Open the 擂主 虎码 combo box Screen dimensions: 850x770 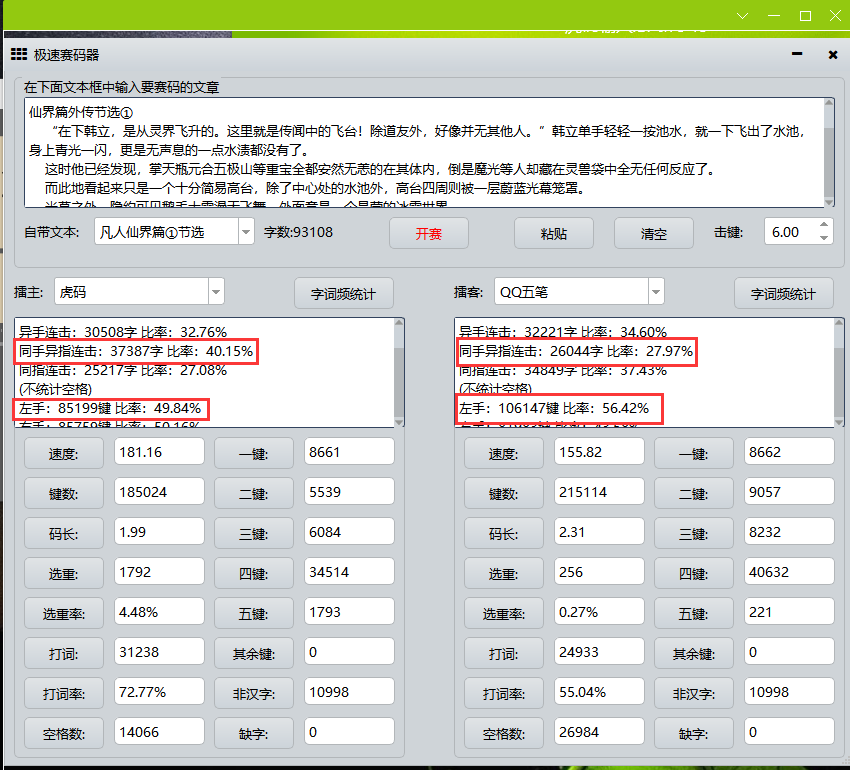click(215, 292)
